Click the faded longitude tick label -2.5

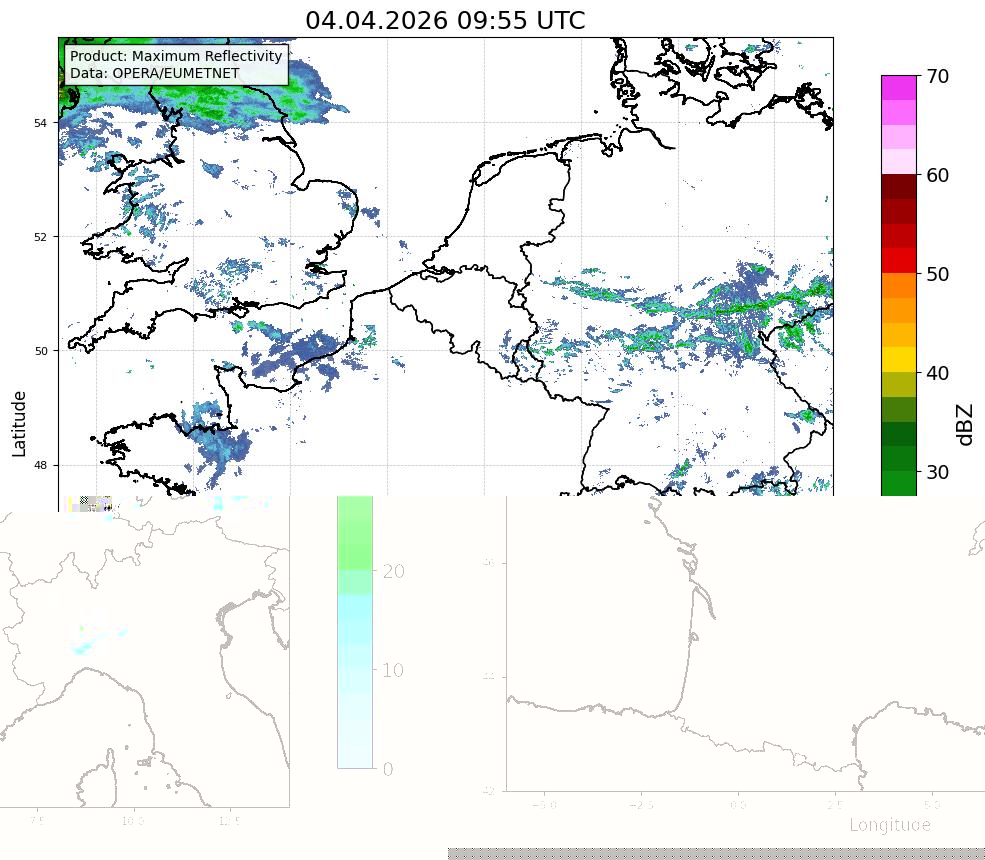tap(641, 805)
